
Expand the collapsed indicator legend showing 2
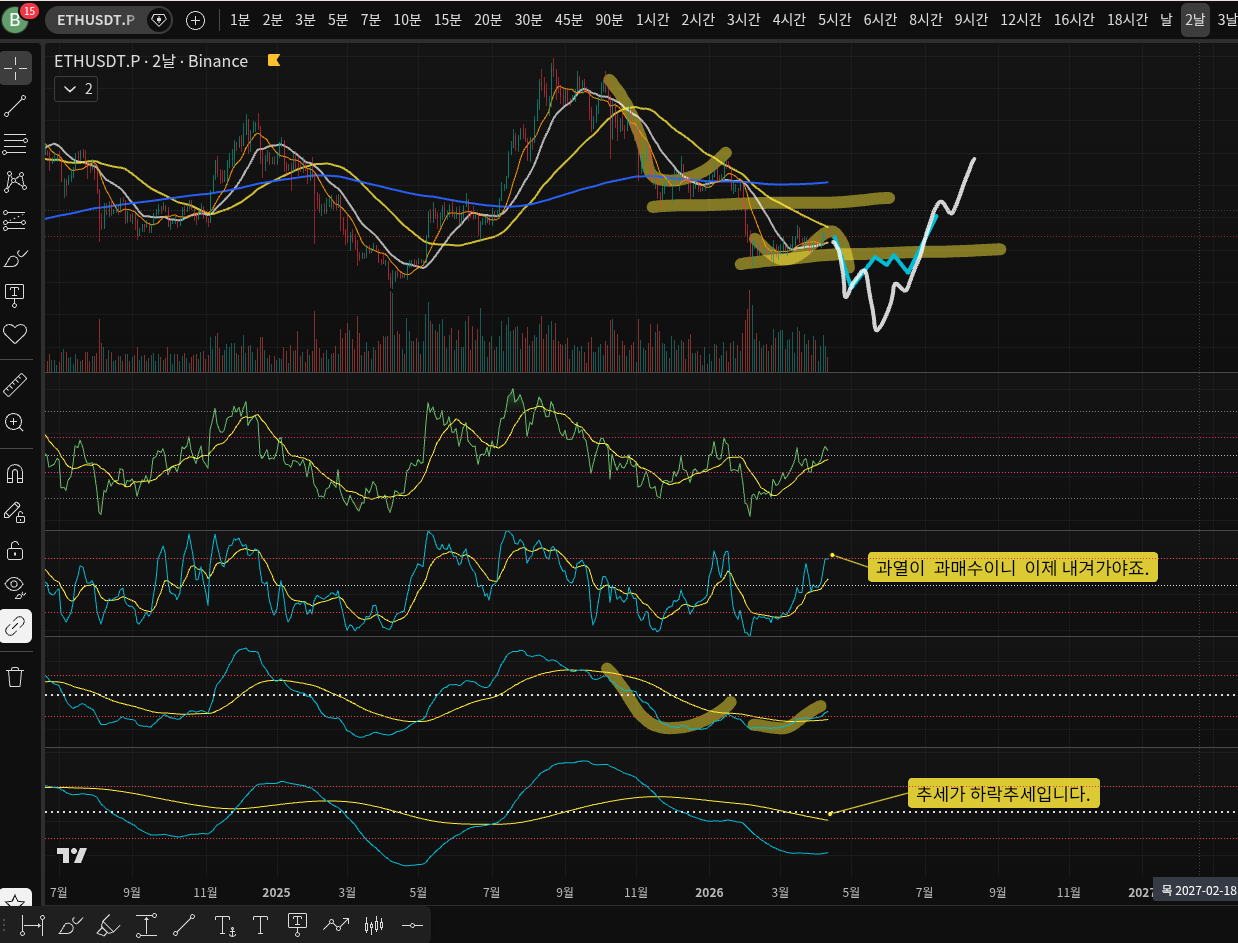pos(79,89)
